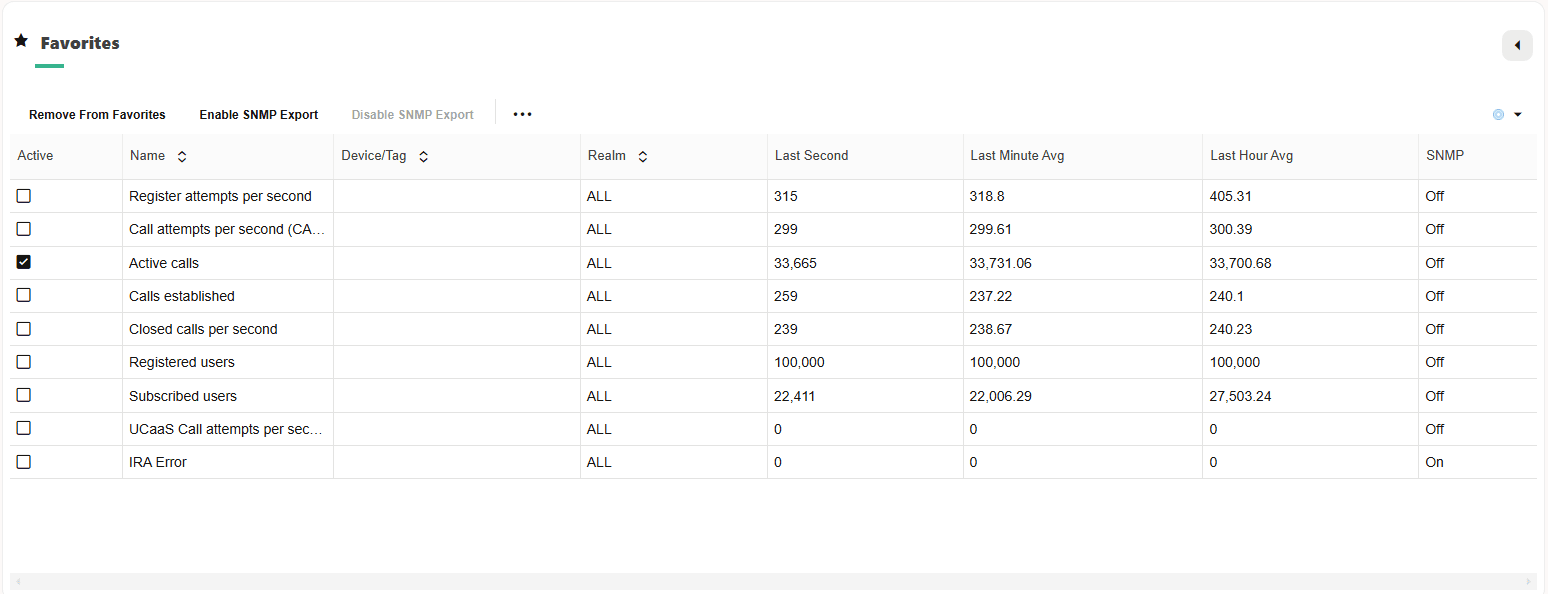
Task: Collapse the panel using the top-right arrow button
Action: pos(1517,45)
